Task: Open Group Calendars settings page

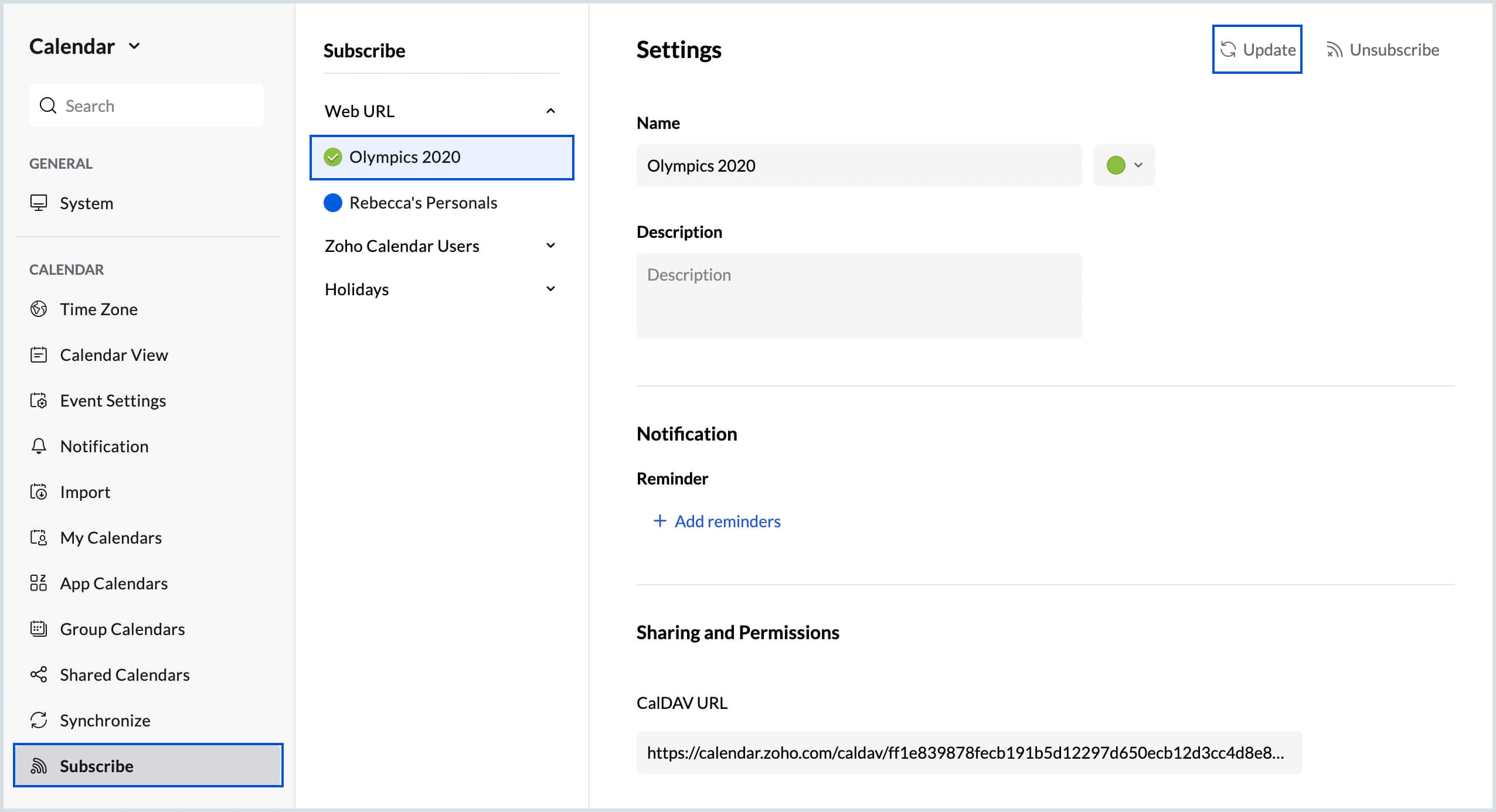Action: 122,629
